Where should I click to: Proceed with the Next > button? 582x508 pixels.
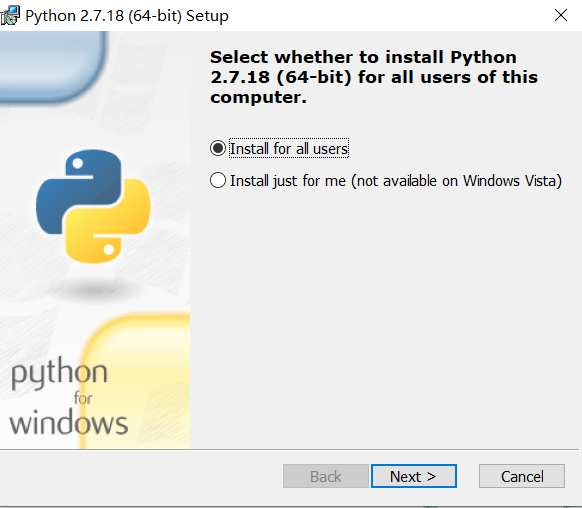413,476
